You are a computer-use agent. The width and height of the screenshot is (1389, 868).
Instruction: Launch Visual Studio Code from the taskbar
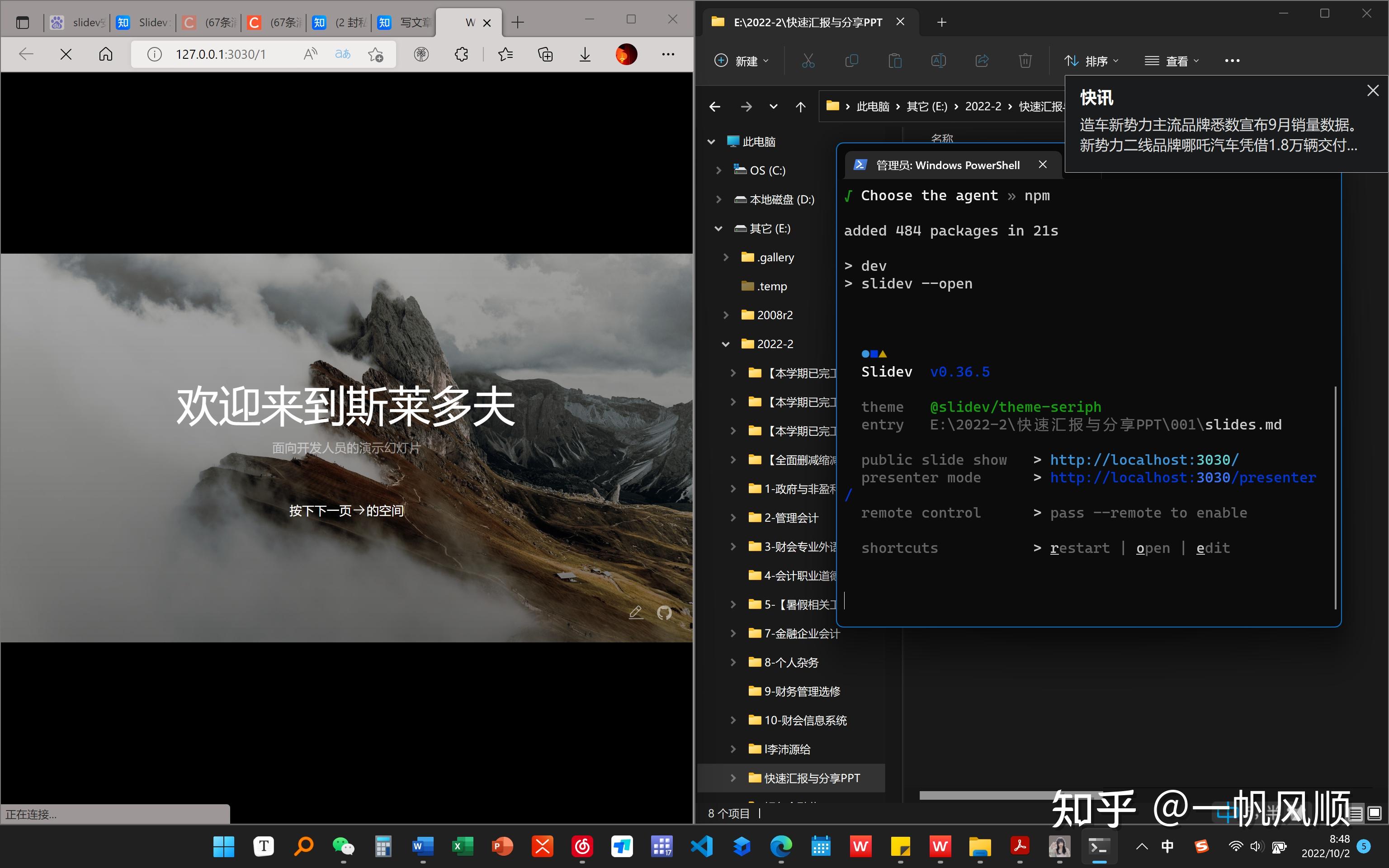[x=702, y=846]
